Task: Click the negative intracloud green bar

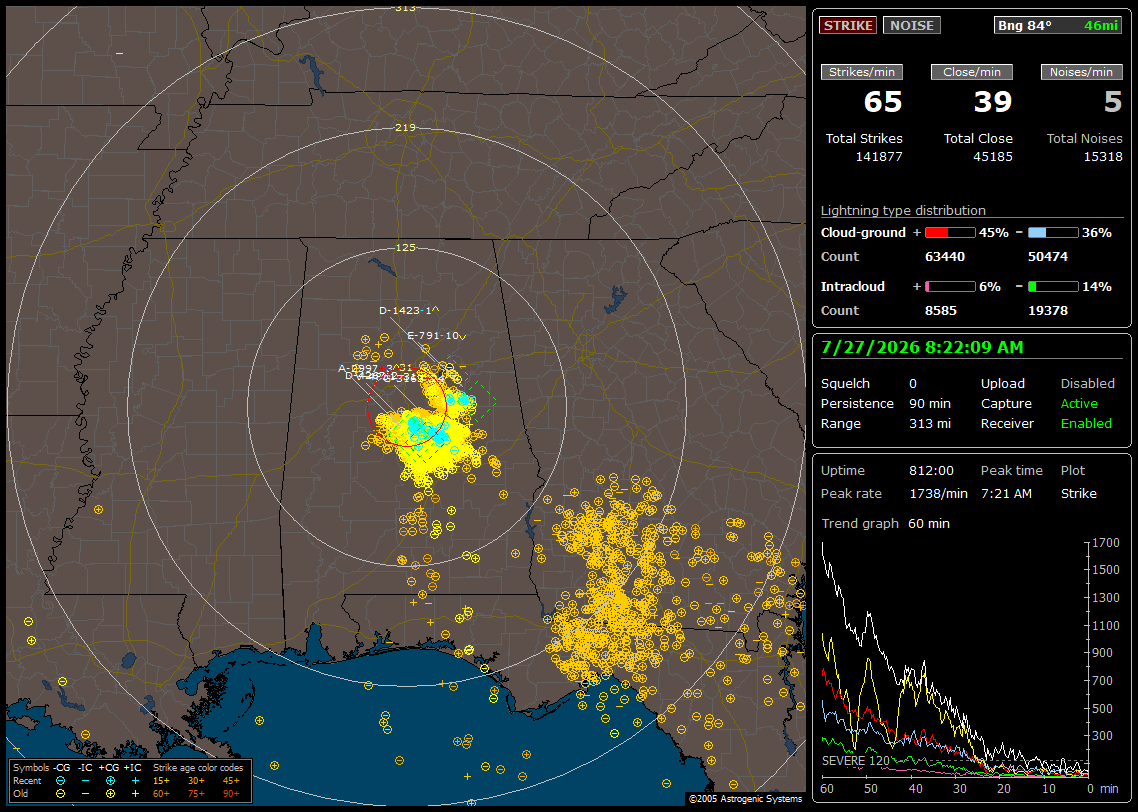Action: coord(1053,287)
